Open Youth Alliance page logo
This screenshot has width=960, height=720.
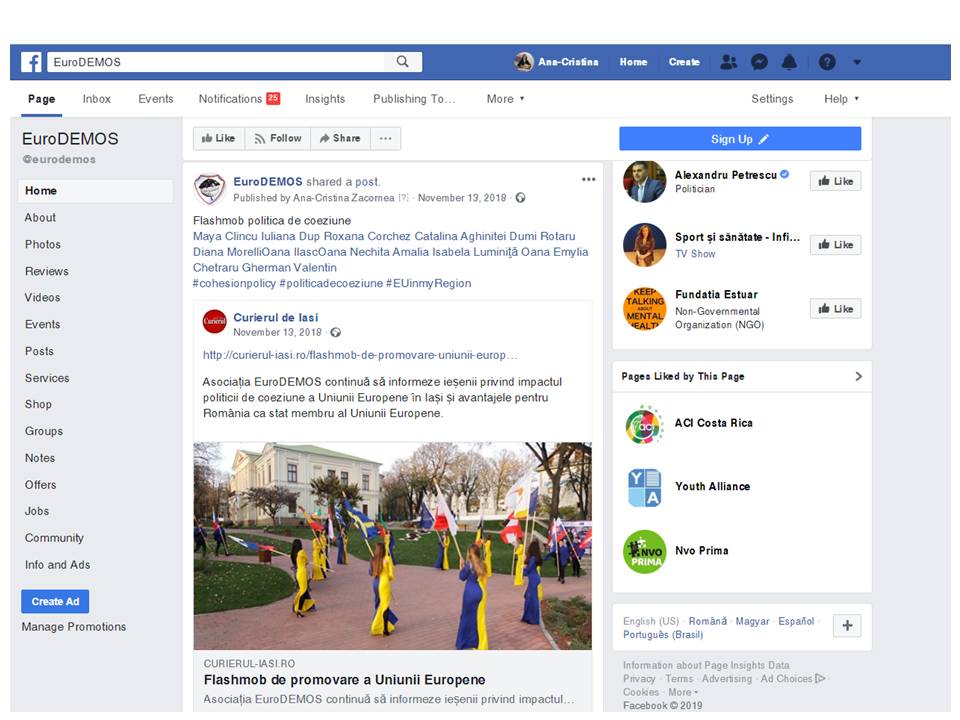(644, 487)
